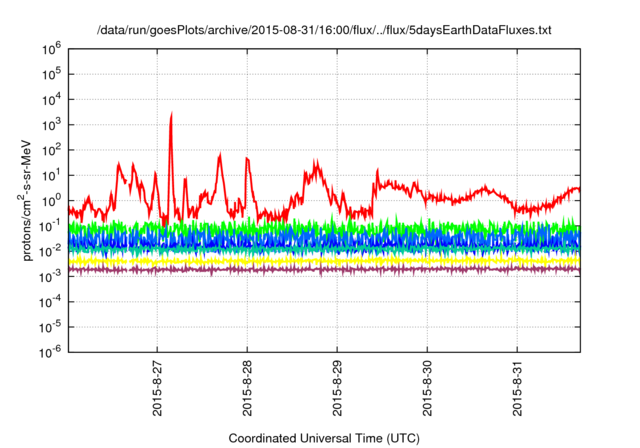Select the 10^-3 y-axis label
Viewport: 640px width, 448px height.
(50, 277)
